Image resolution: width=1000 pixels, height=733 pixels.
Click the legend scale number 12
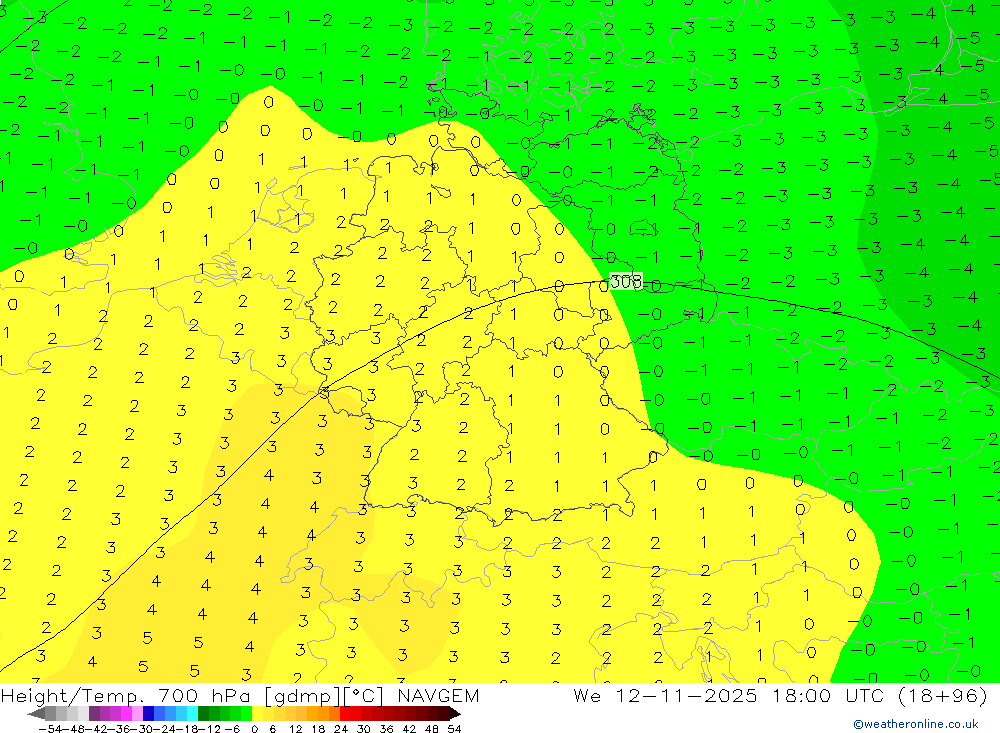point(295,729)
